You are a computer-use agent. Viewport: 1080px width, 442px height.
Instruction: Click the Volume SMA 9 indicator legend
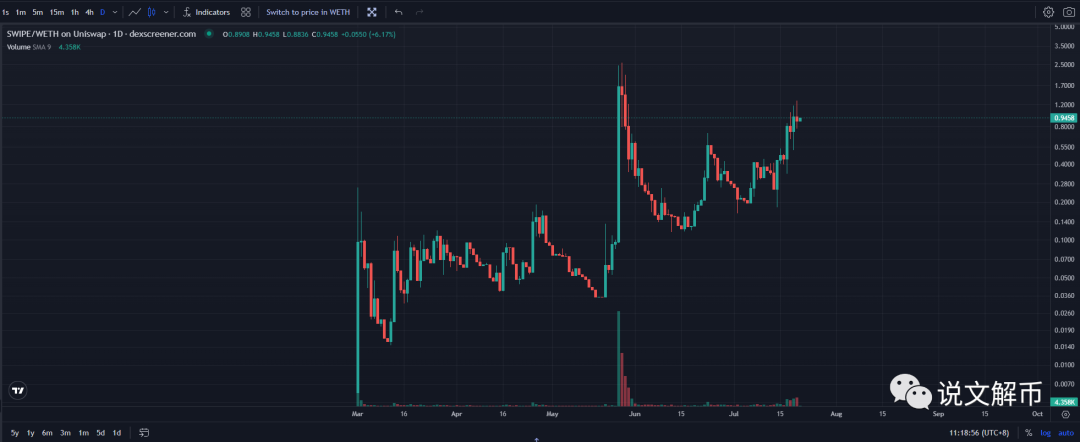(x=29, y=47)
